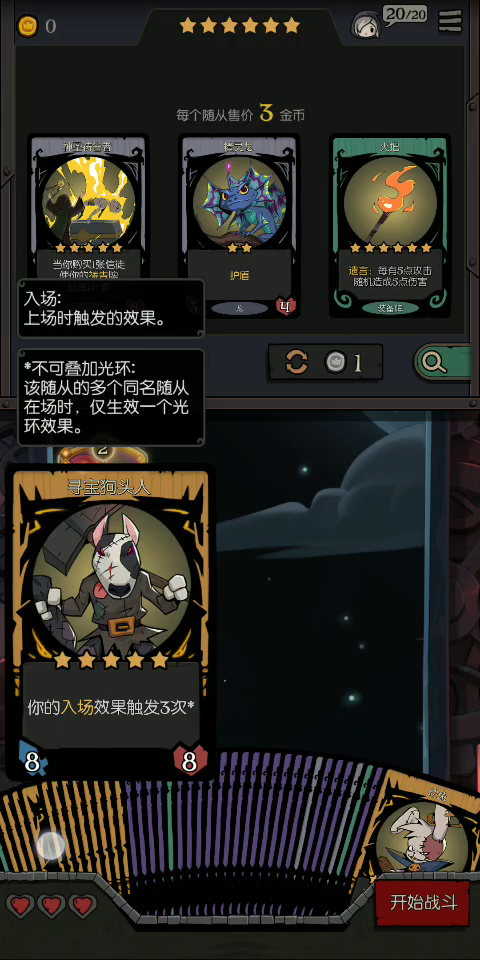Tap the player avatar portrait
Viewport: 480px width, 960px height.
point(367,25)
